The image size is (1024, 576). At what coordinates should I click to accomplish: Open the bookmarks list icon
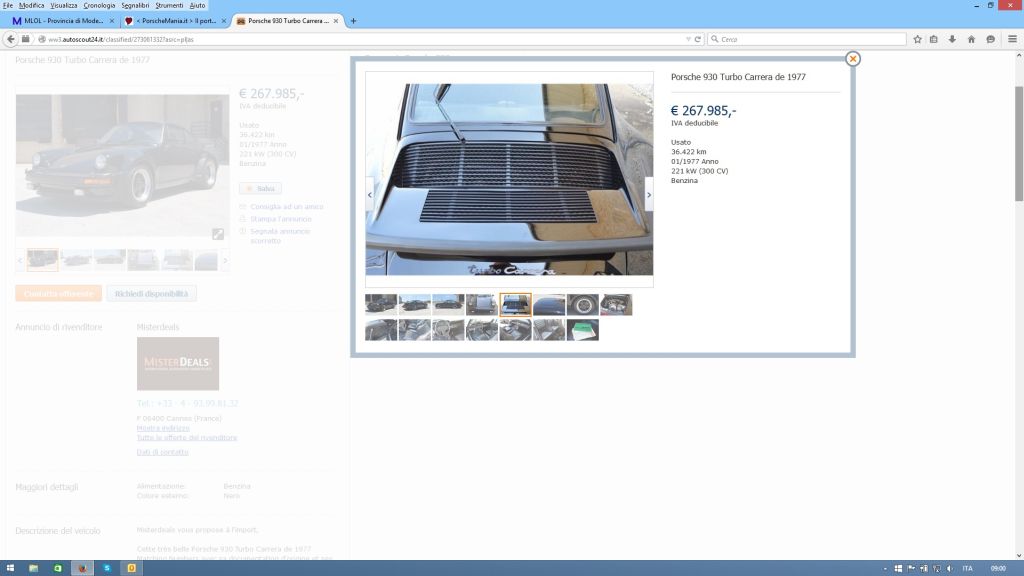coord(934,39)
